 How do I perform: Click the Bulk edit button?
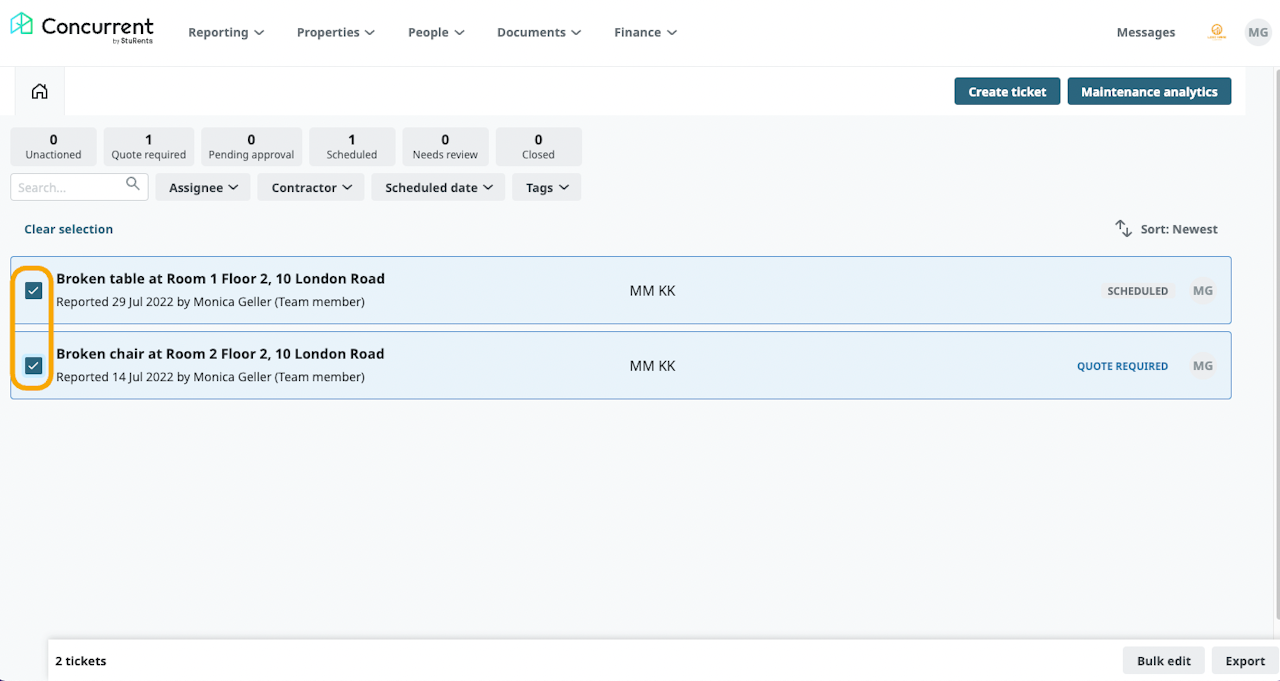(1163, 661)
